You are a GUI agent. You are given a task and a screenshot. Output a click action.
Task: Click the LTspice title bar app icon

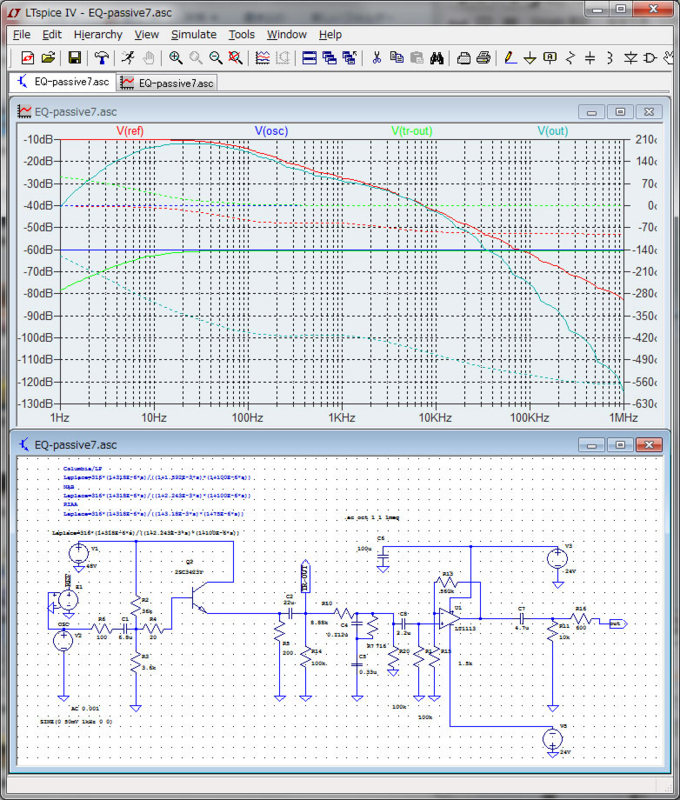tap(15, 12)
